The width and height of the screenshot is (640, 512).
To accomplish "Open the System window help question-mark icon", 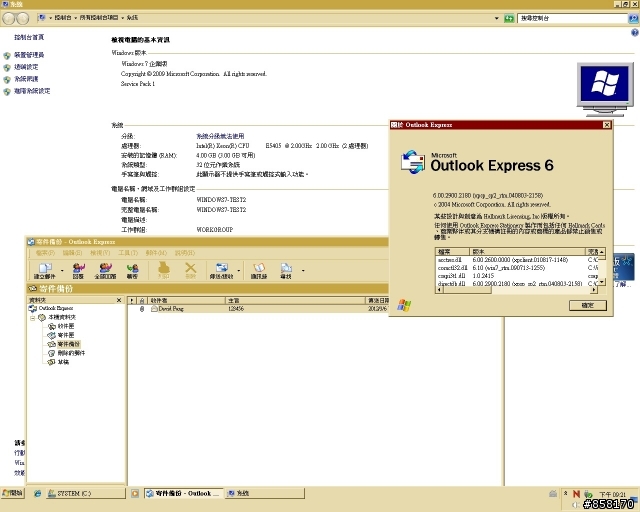I will (635, 33).
